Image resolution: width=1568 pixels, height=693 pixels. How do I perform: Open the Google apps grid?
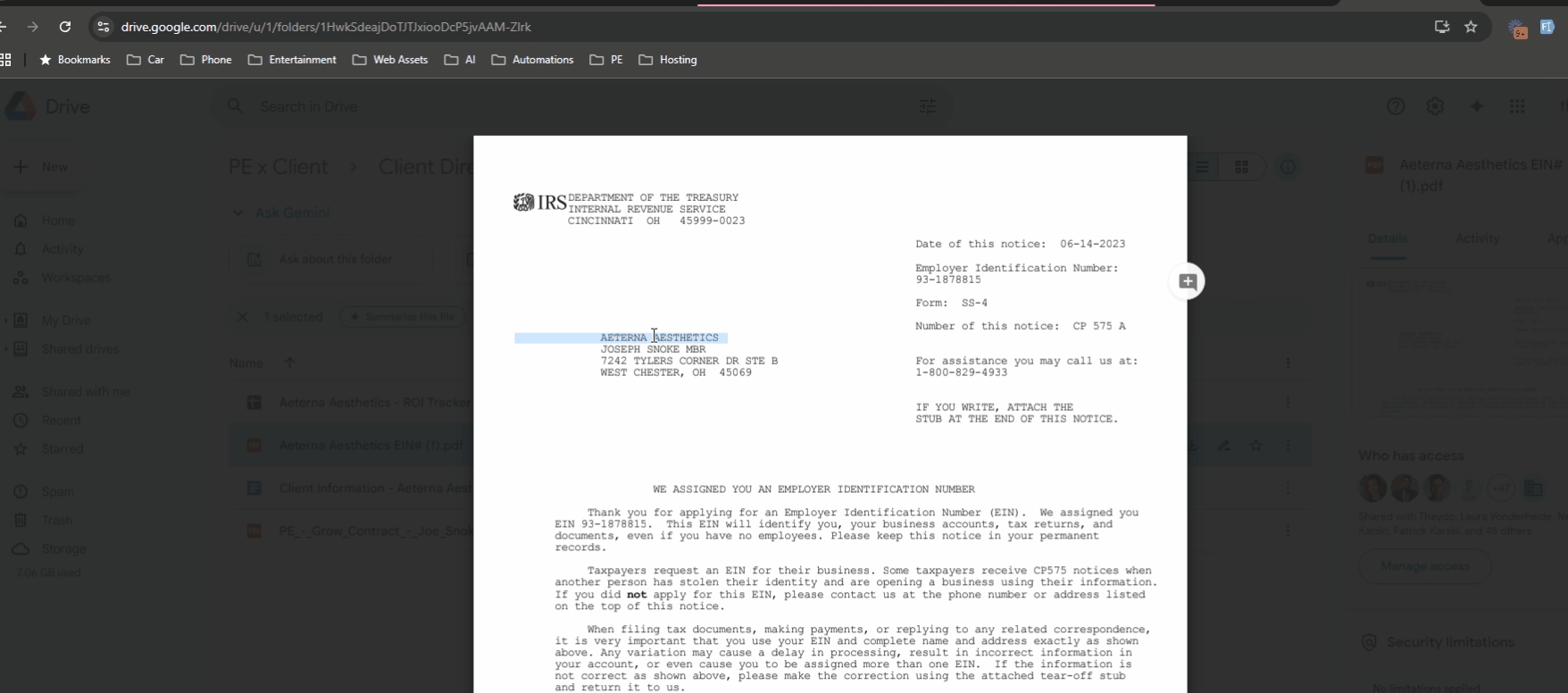pyautogui.click(x=1517, y=106)
